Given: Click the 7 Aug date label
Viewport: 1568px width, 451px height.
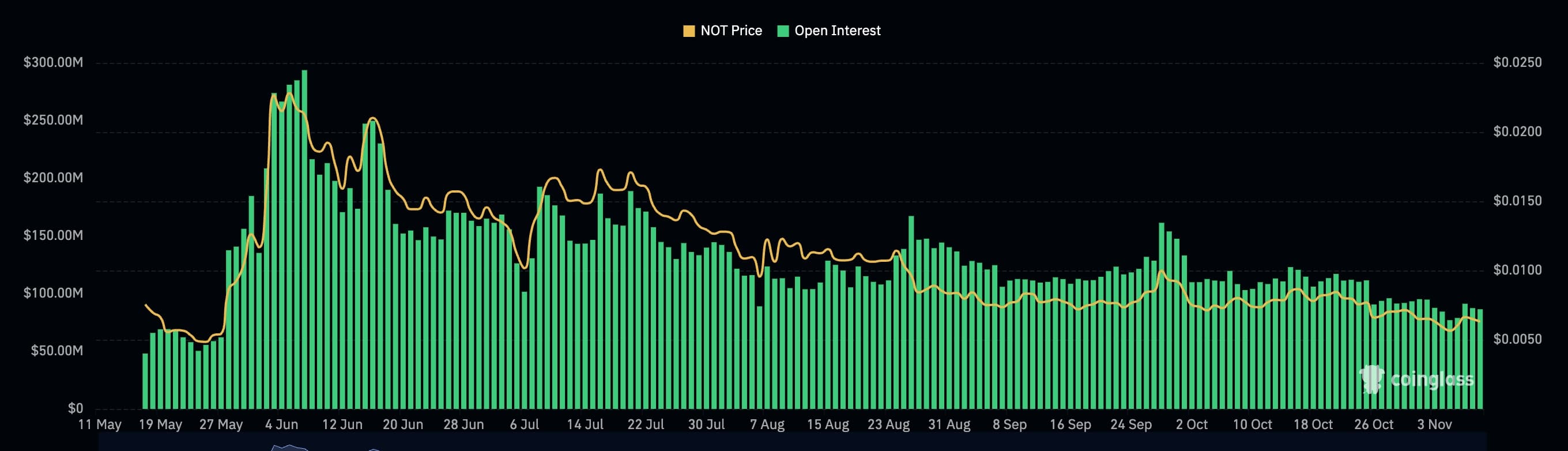Looking at the screenshot, I should tap(767, 425).
